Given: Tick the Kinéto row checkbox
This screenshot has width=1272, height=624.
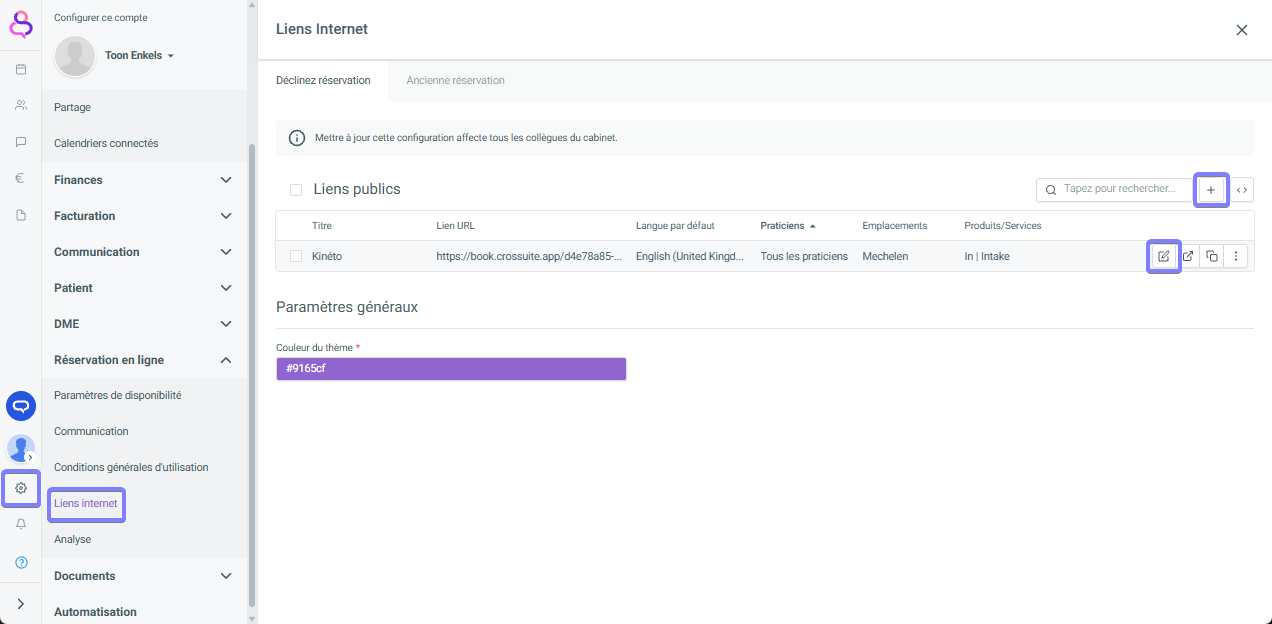Looking at the screenshot, I should coord(296,256).
